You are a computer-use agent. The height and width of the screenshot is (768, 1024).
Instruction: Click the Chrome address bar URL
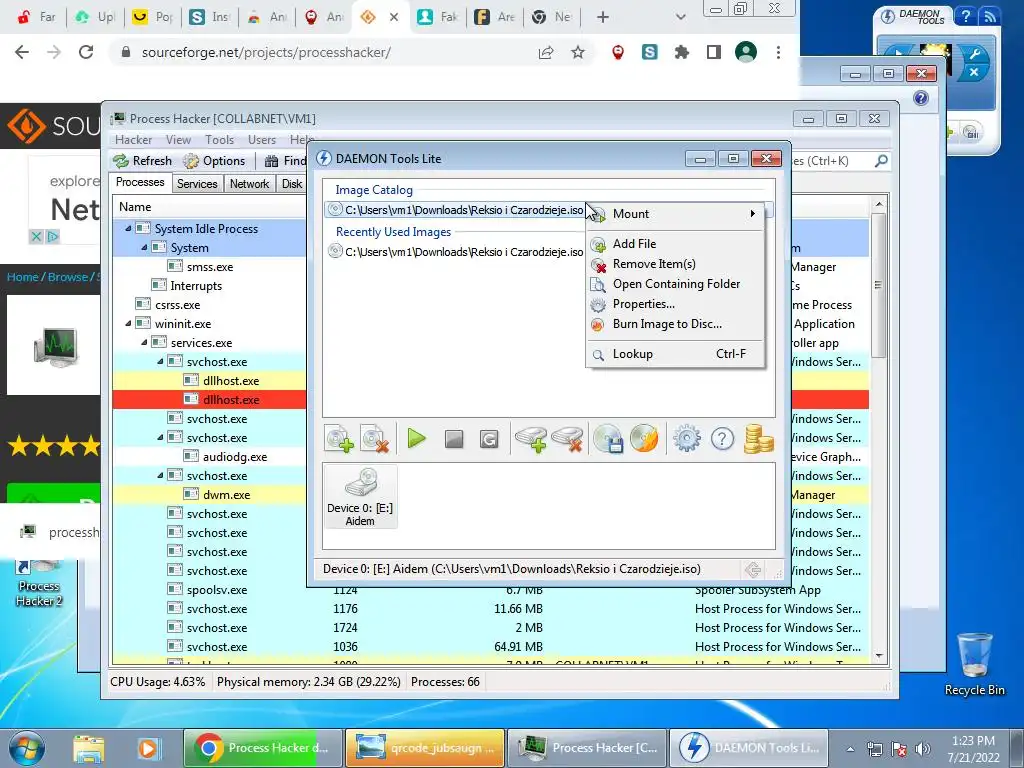click(266, 52)
